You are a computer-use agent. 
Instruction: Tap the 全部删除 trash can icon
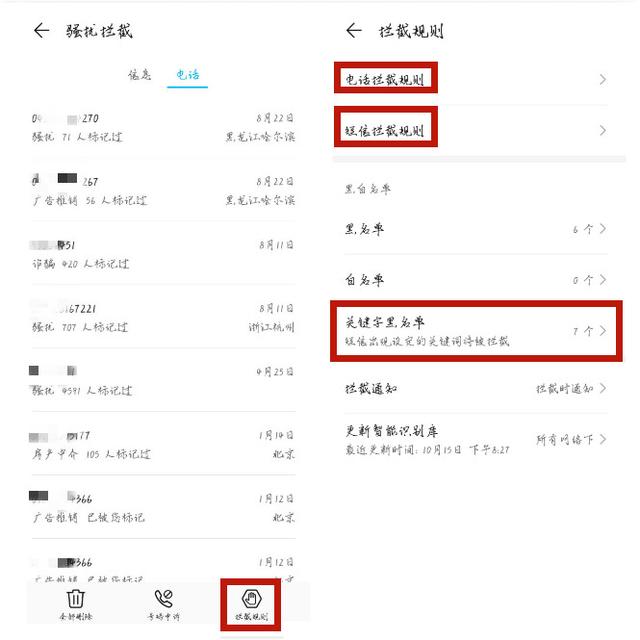click(x=76, y=598)
